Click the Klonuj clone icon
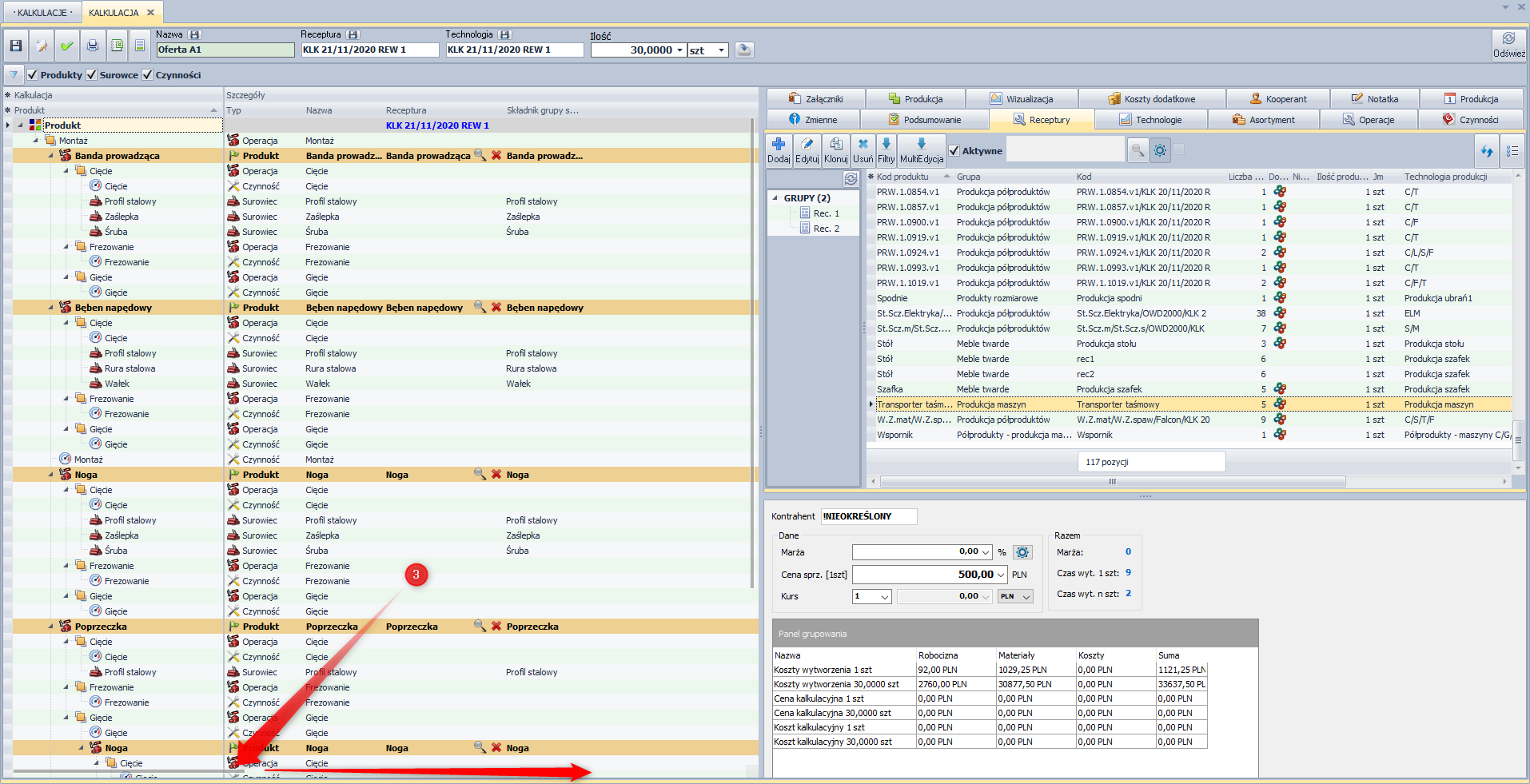The height and width of the screenshot is (784, 1530). (x=835, y=145)
